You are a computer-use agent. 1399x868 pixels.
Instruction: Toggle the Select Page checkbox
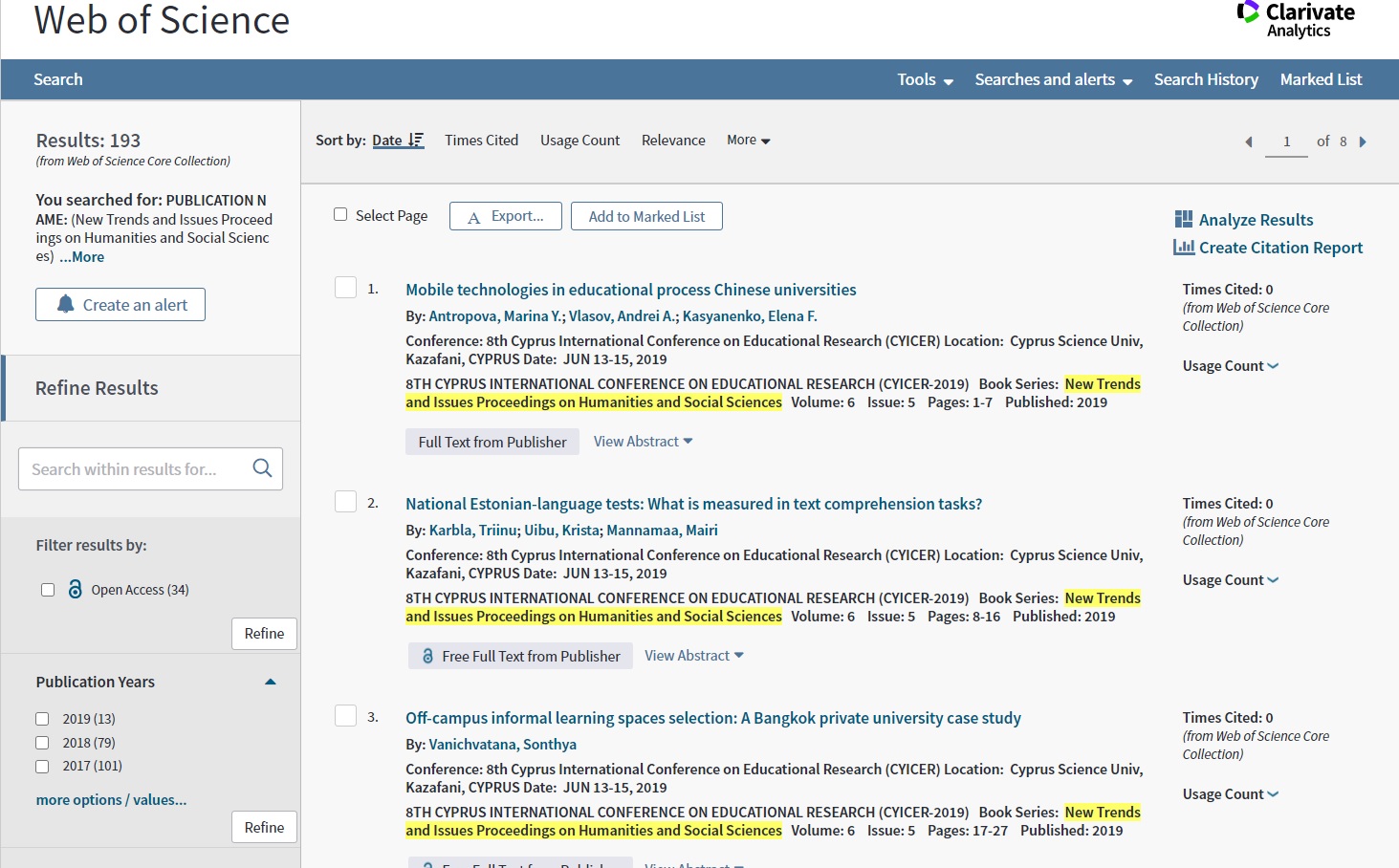coord(340,214)
